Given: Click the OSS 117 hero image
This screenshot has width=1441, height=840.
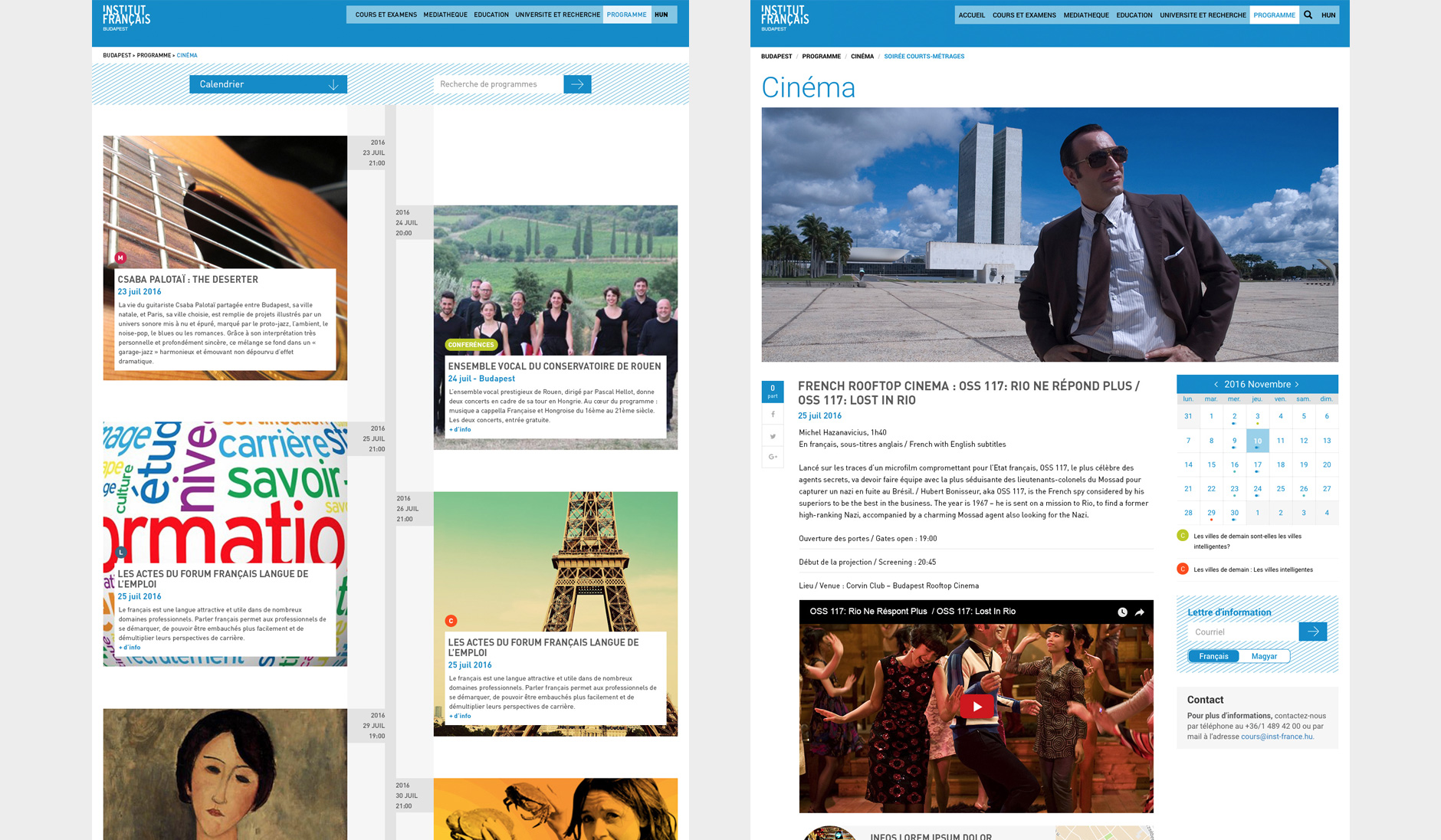Looking at the screenshot, I should tap(1049, 235).
